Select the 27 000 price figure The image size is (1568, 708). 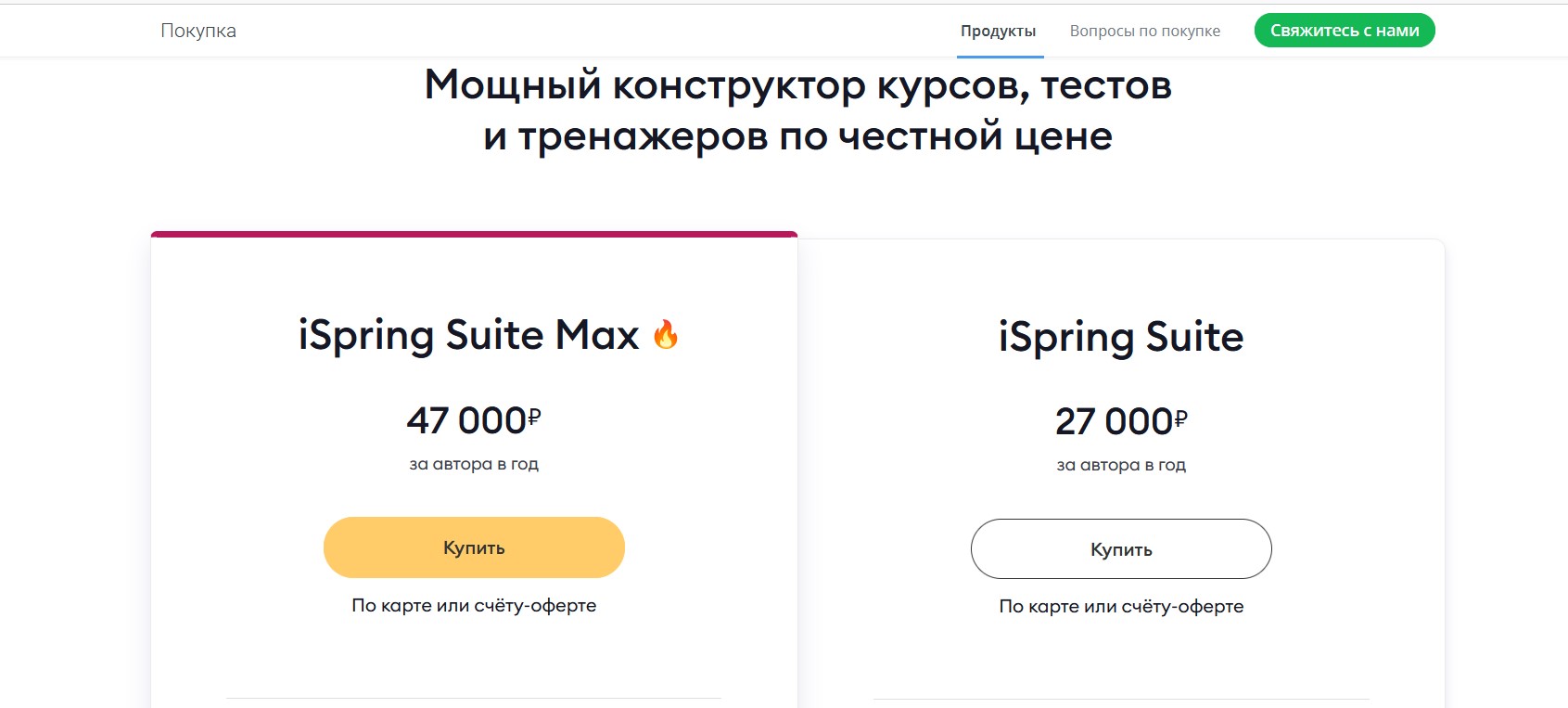[x=1114, y=422]
